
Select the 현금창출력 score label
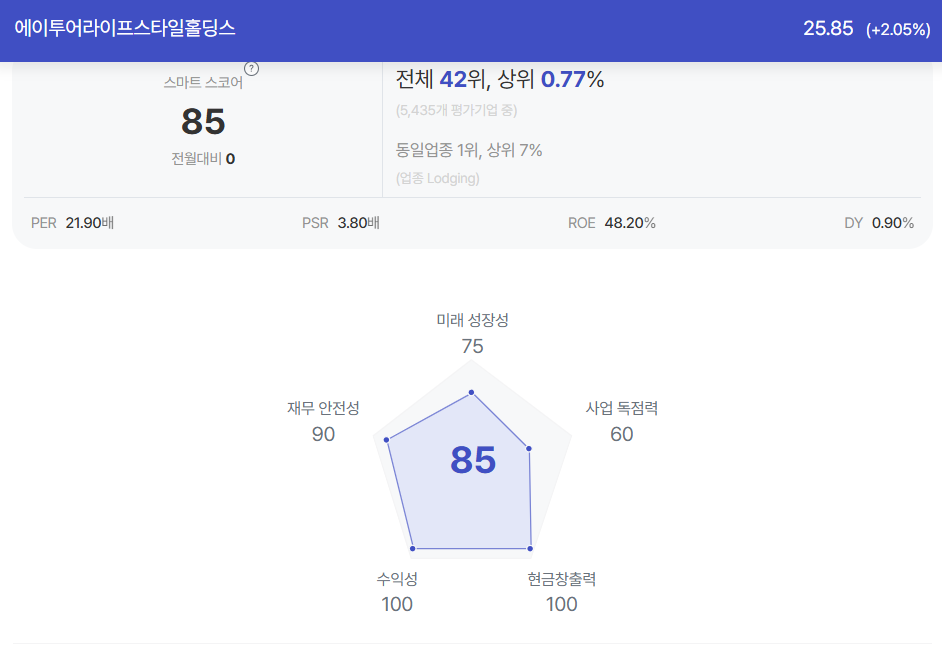[x=562, y=579]
